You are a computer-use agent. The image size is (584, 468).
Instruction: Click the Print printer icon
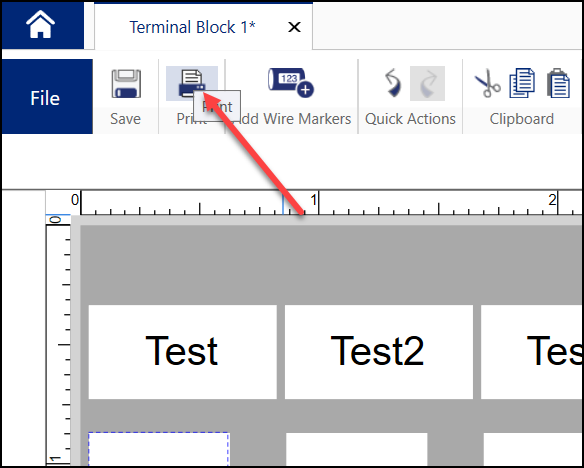point(192,83)
